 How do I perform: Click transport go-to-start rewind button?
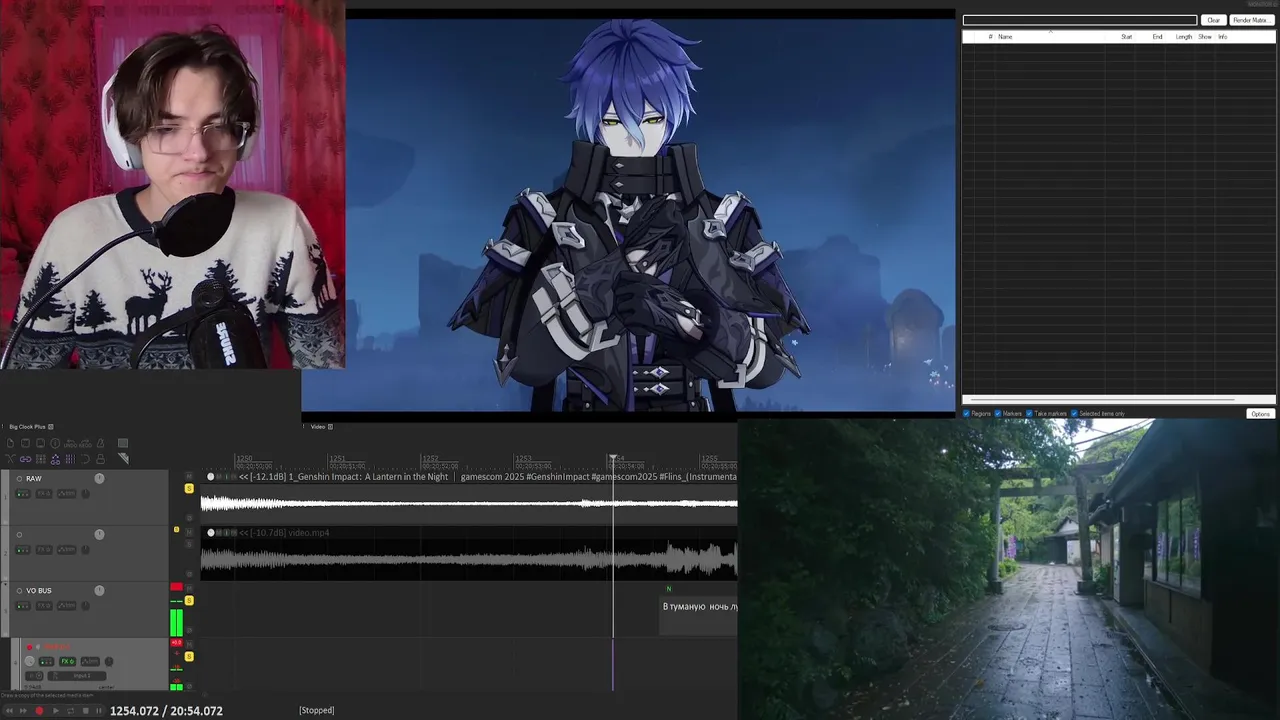tap(9, 711)
